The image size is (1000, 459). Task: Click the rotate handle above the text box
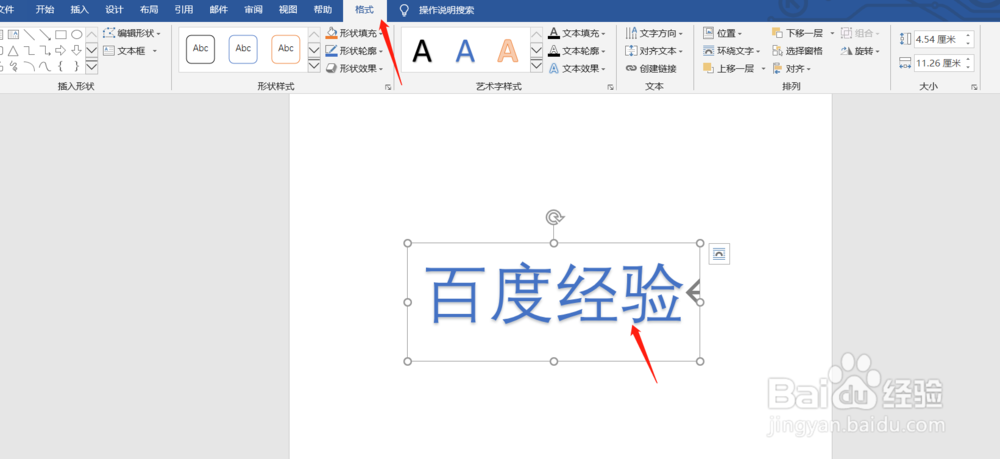point(554,217)
